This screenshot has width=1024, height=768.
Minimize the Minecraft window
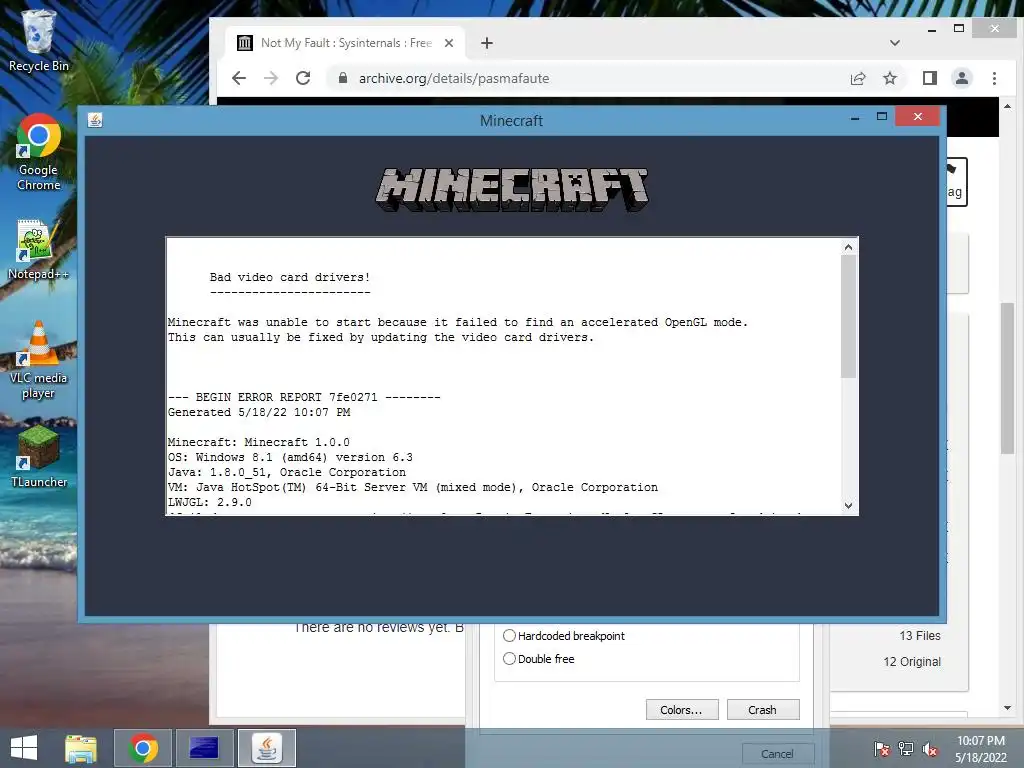pos(854,118)
